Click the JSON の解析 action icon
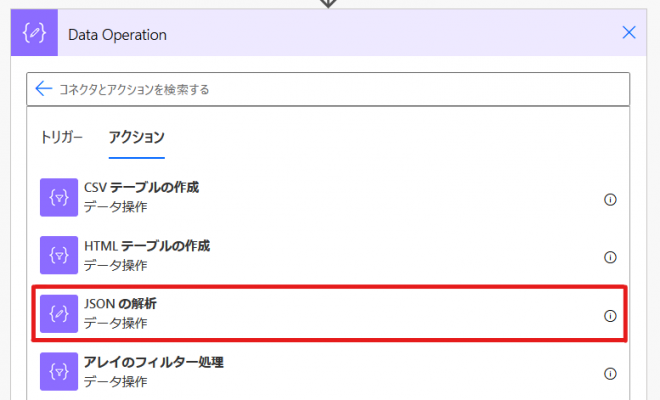Screen dimensions: 660x400 [59, 314]
